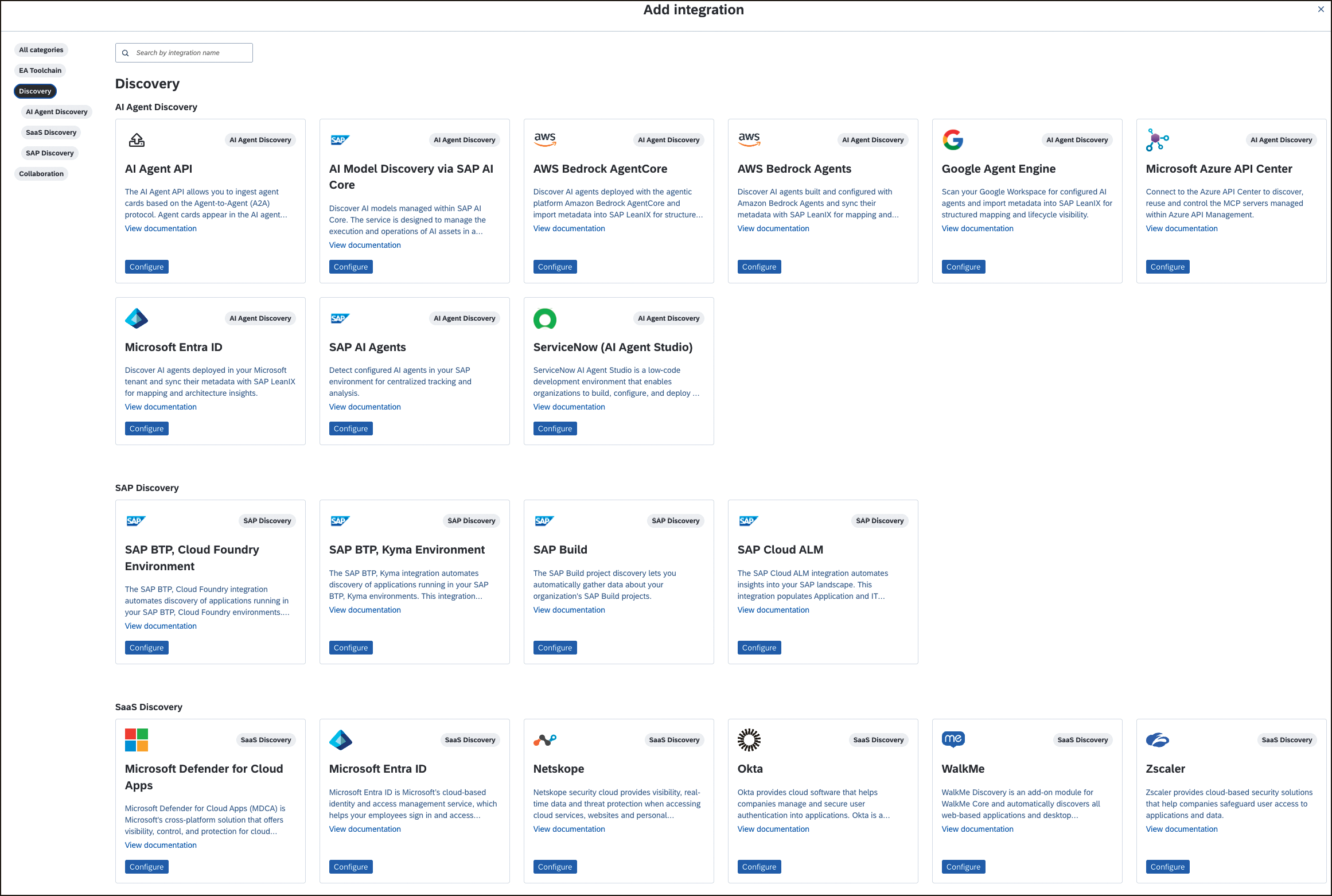Close the Add integration dialog
The image size is (1332, 896).
pyautogui.click(x=1321, y=9)
